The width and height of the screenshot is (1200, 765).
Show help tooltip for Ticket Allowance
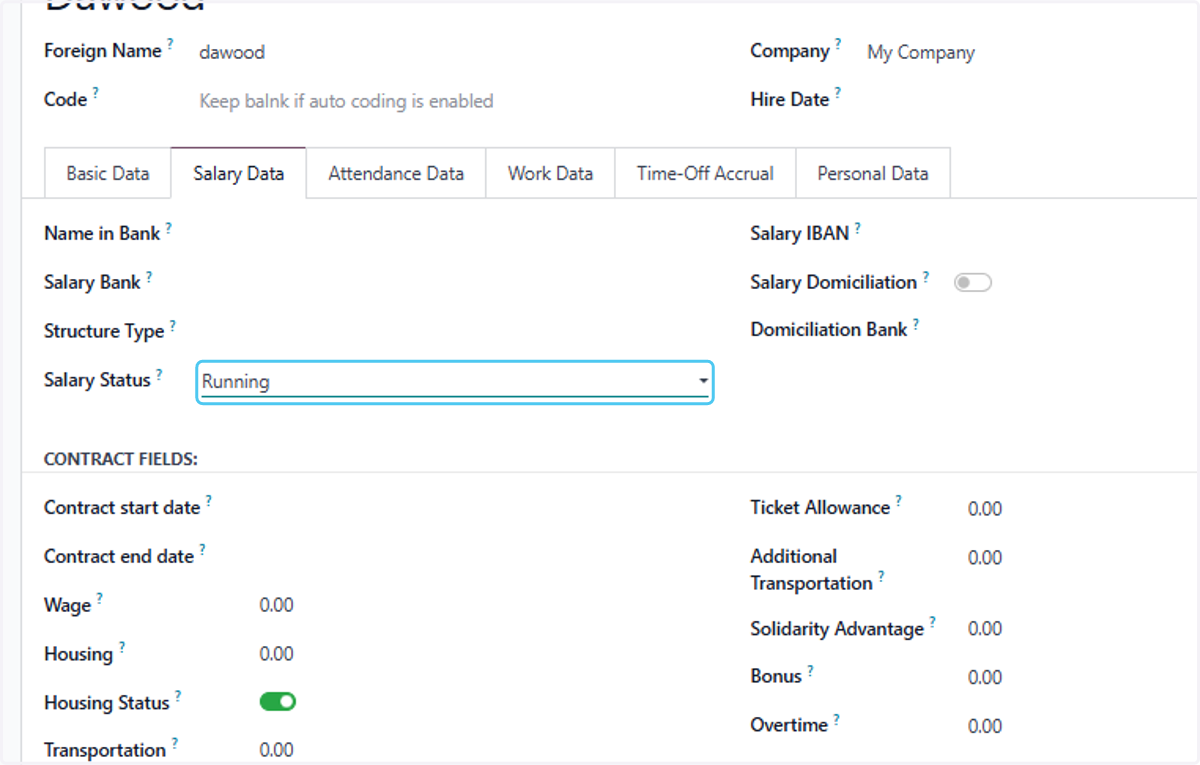coord(898,501)
